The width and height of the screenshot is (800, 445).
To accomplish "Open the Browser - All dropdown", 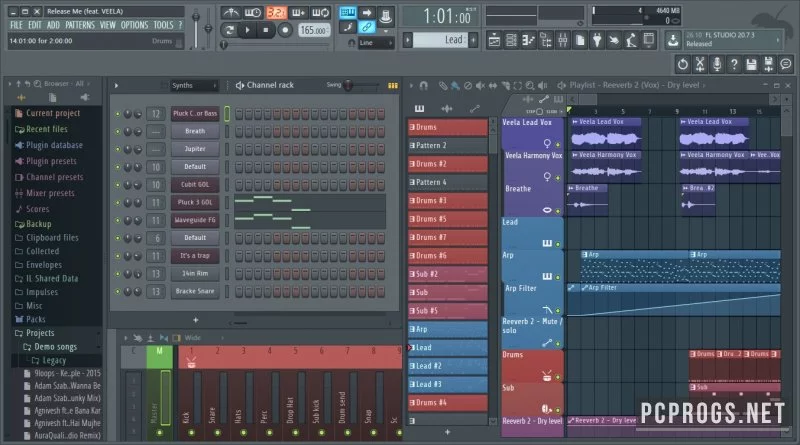I will coord(66,83).
